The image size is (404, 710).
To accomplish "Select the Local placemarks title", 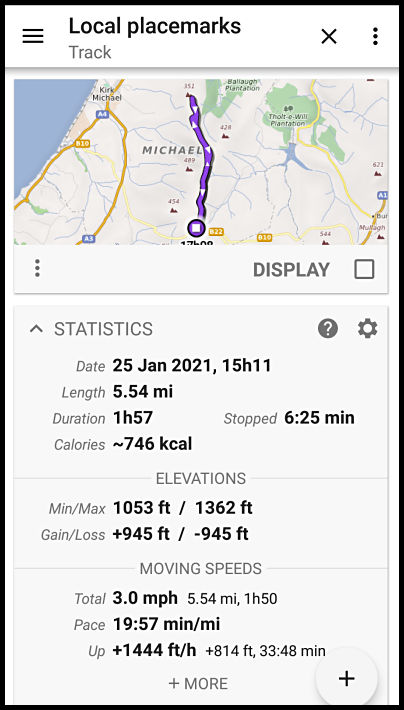I will coord(154,26).
